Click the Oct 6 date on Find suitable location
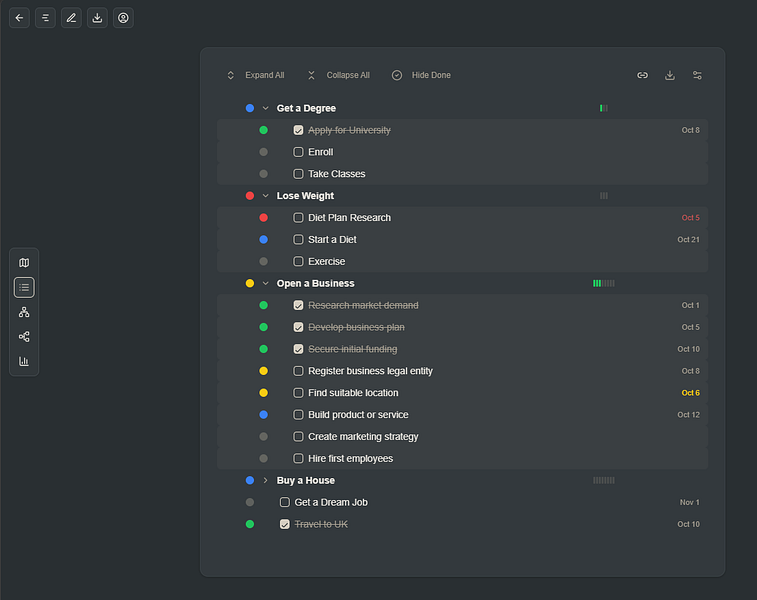Image resolution: width=757 pixels, height=600 pixels. [x=690, y=393]
